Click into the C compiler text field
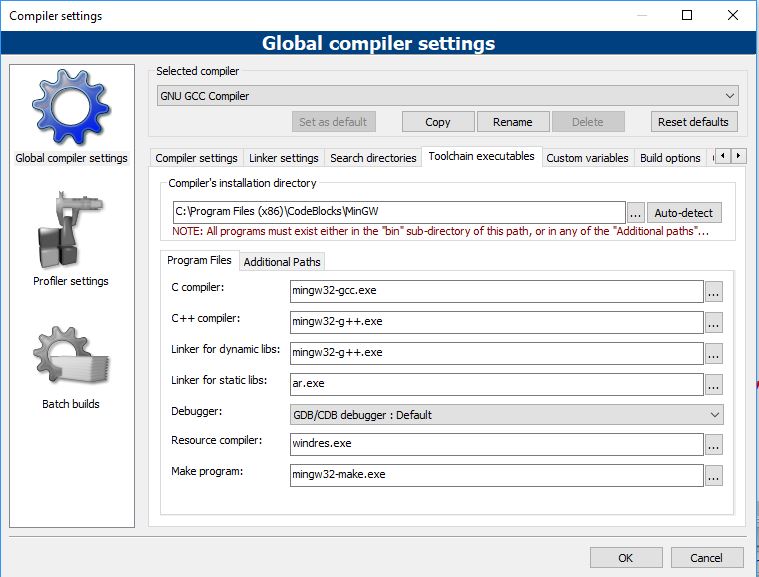This screenshot has height=577, width=759. [x=496, y=291]
